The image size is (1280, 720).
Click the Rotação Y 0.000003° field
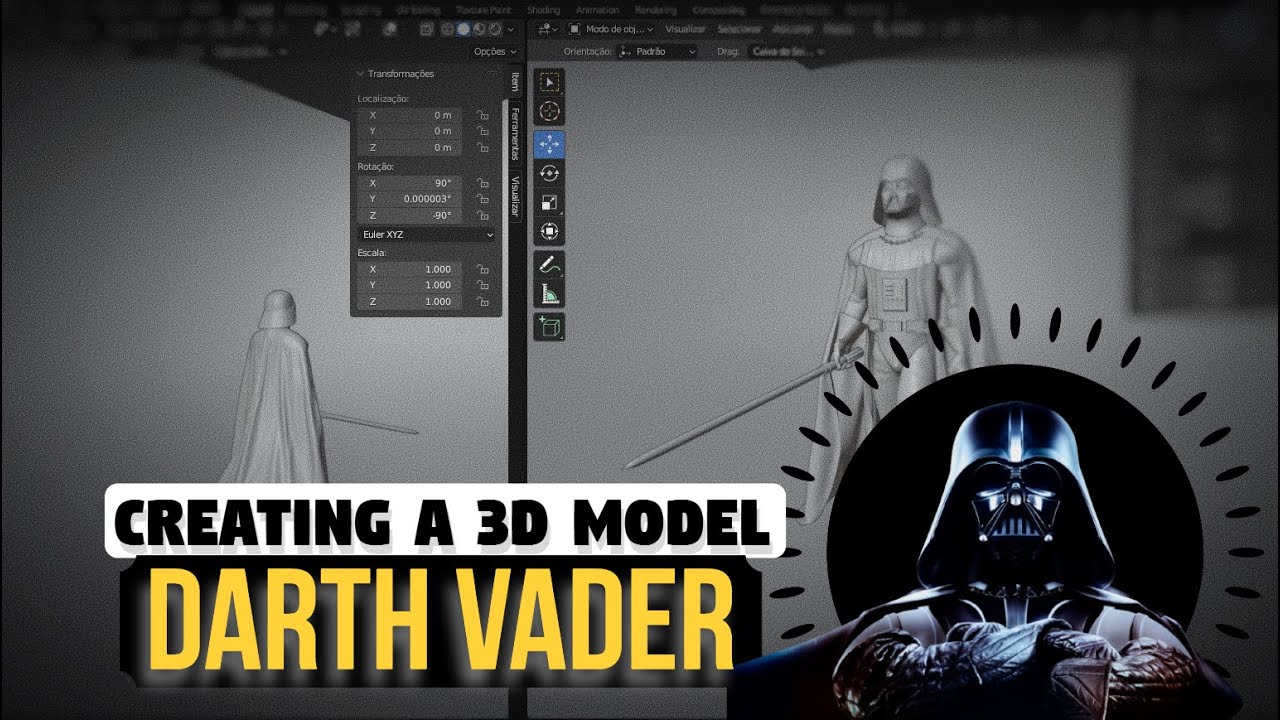[x=410, y=199]
